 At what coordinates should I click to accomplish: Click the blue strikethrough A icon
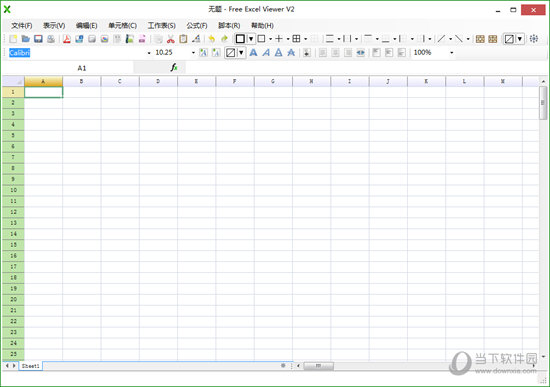point(291,53)
